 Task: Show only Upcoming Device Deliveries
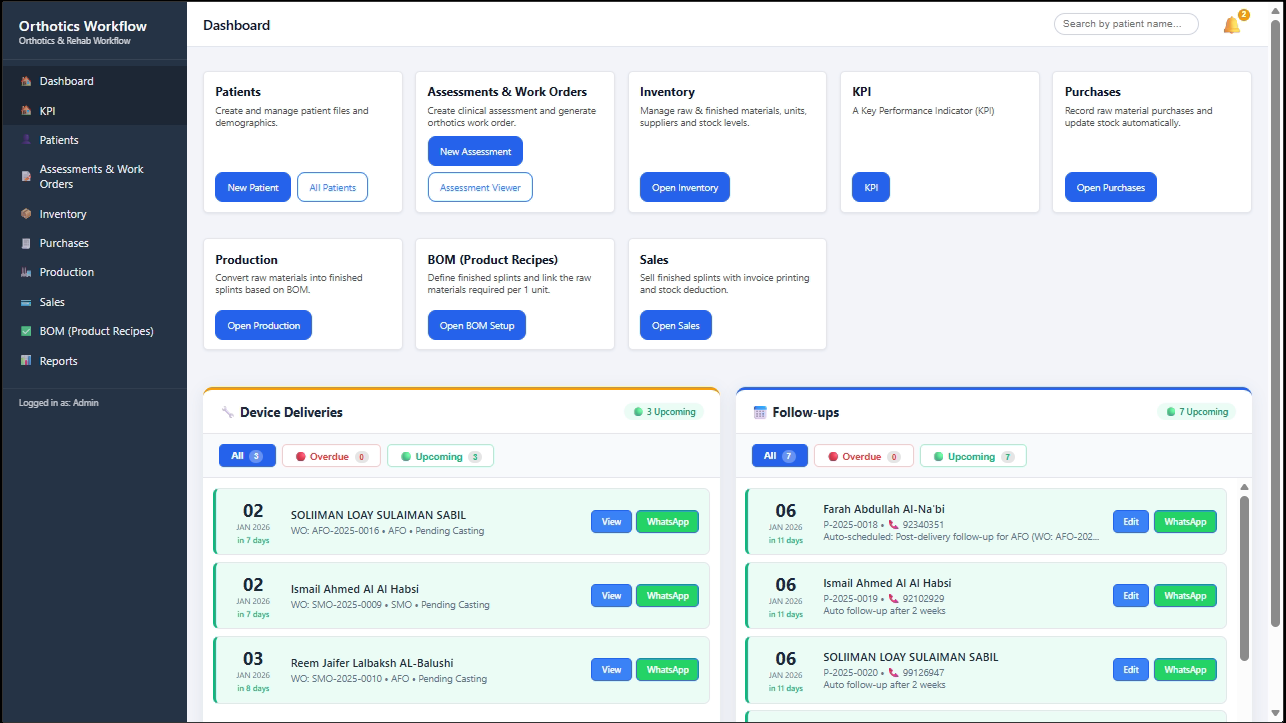tap(440, 456)
